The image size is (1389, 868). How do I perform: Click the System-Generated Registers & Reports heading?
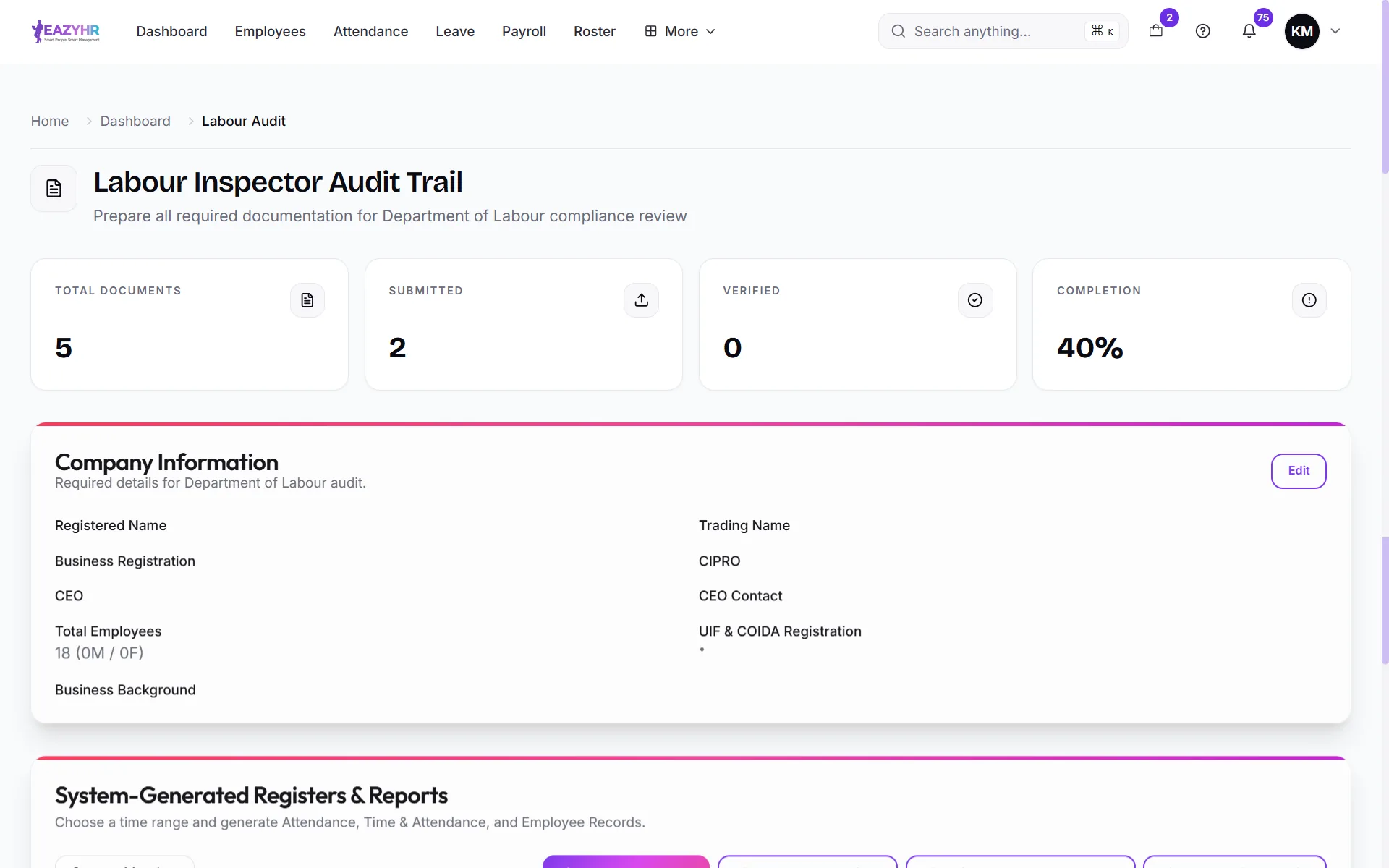pyautogui.click(x=251, y=796)
